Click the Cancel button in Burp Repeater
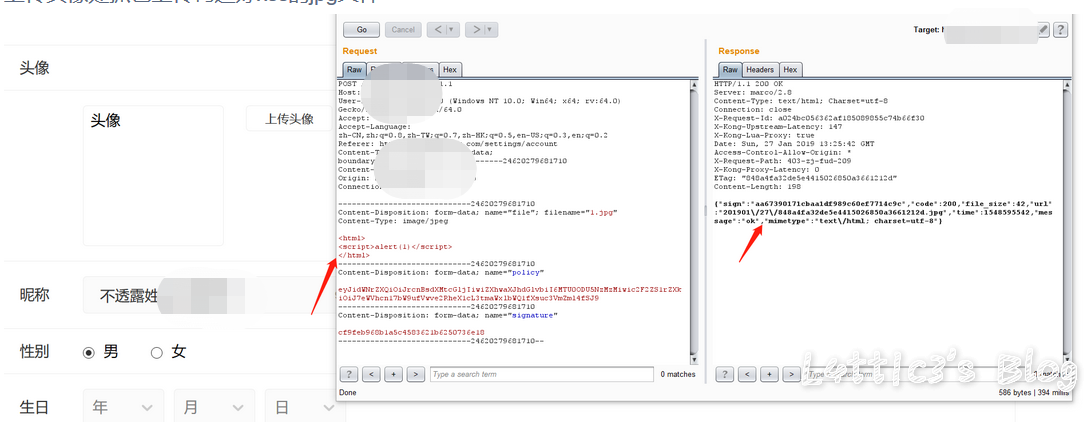The width and height of the screenshot is (1092, 446). pos(403,29)
